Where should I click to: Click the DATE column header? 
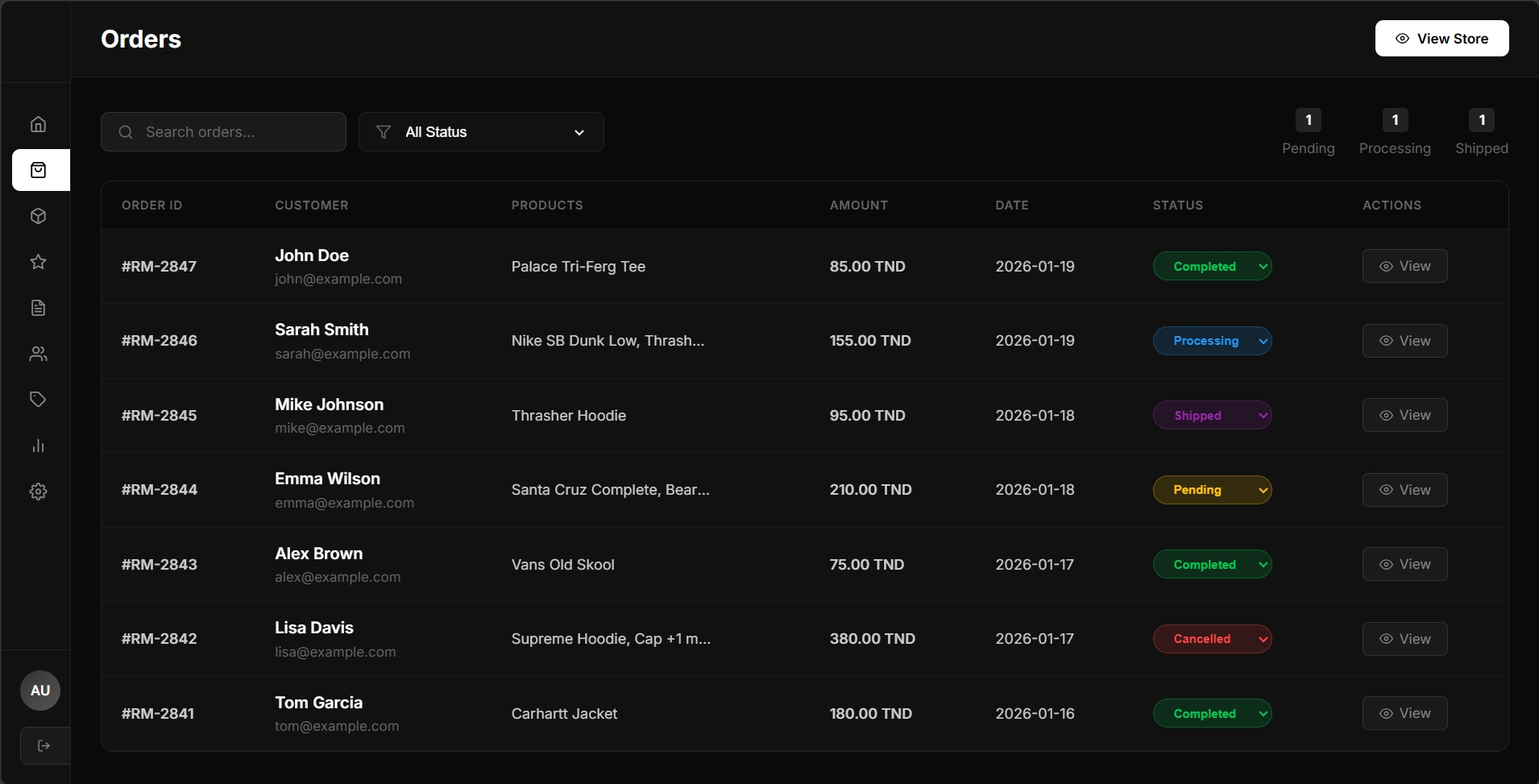click(x=1012, y=205)
